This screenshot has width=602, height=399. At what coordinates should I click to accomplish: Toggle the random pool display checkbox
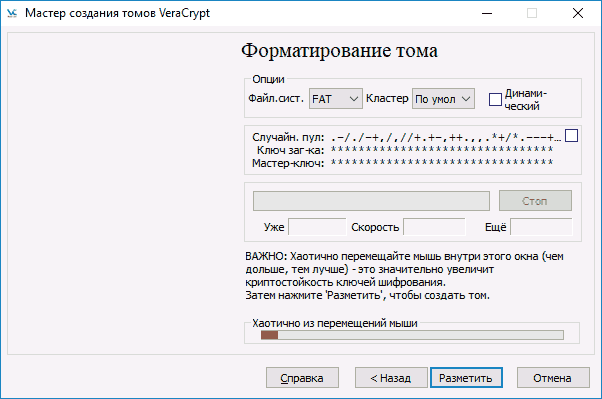point(571,136)
